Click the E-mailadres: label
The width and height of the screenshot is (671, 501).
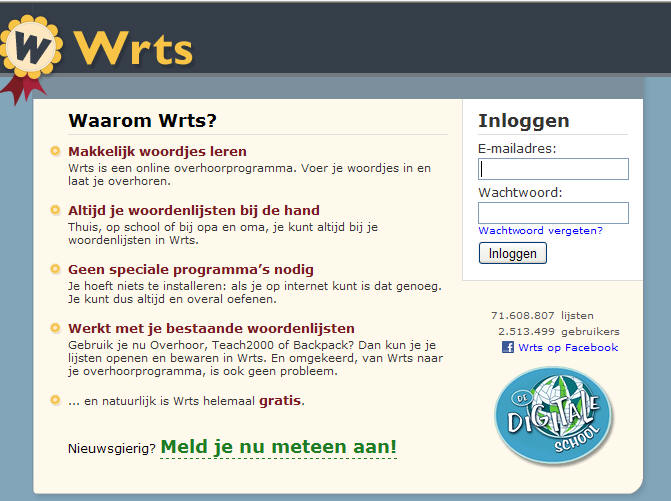pyautogui.click(x=517, y=148)
